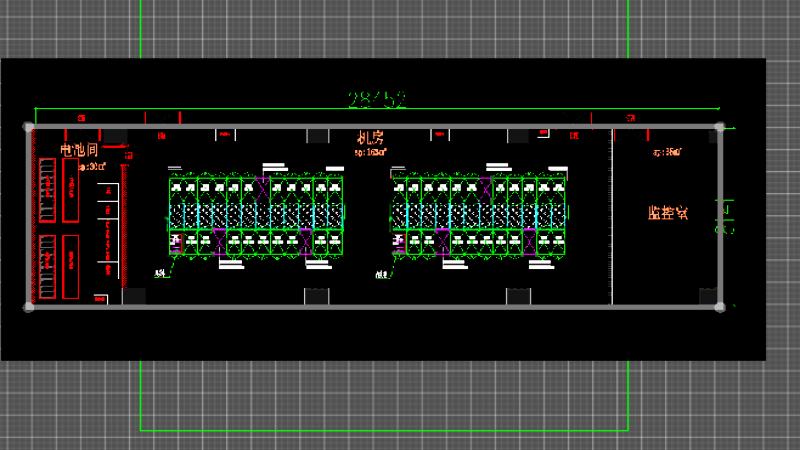The image size is (800, 450).
Task: Click the green vertical dimension at right wall
Action: click(x=727, y=215)
